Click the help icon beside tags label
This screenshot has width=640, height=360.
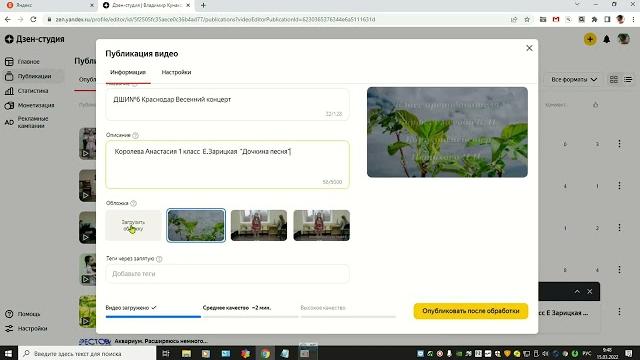pyautogui.click(x=159, y=259)
